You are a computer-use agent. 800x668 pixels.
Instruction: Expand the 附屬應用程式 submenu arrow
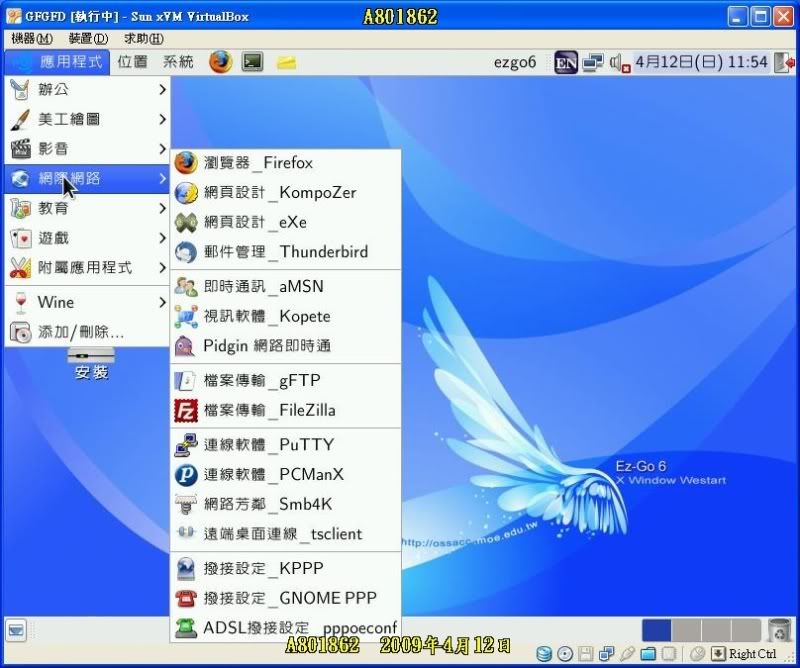click(162, 268)
